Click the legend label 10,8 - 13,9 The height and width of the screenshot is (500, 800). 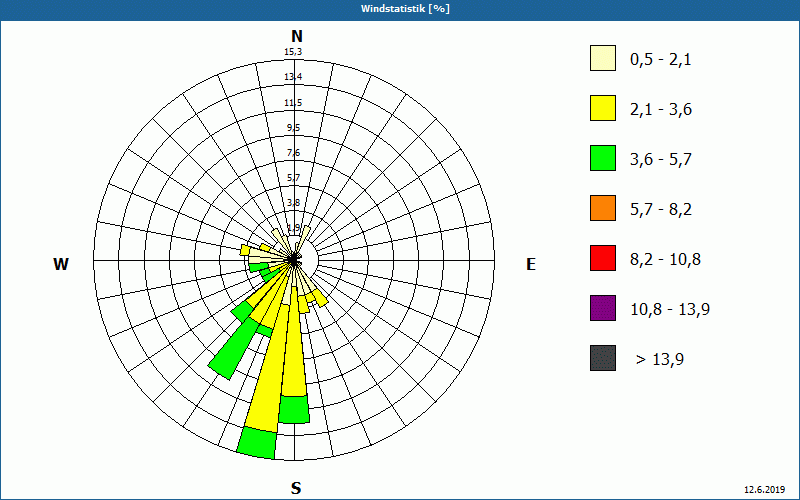(x=670, y=310)
